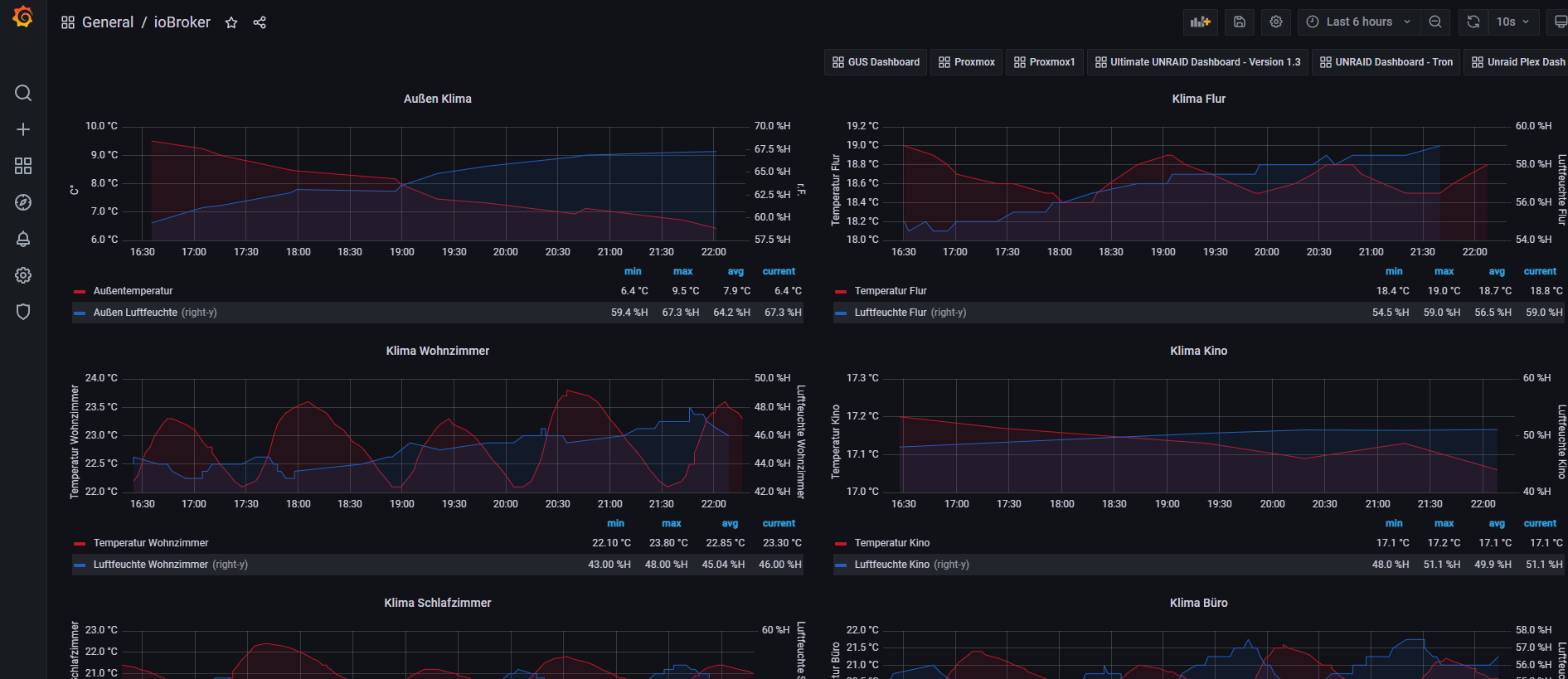Open the Alerting bell icon
The width and height of the screenshot is (1568, 679).
tap(23, 239)
